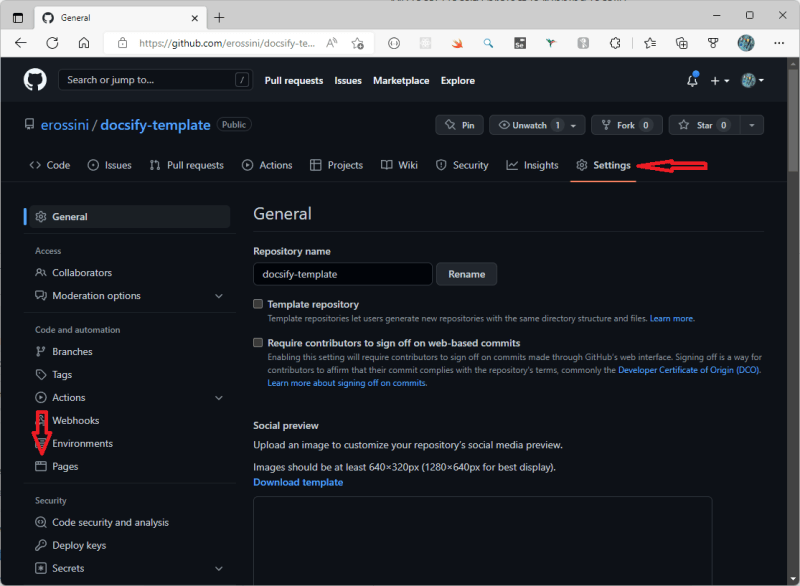Viewport: 800px width, 586px height.
Task: Open the user avatar menu
Action: tap(752, 80)
